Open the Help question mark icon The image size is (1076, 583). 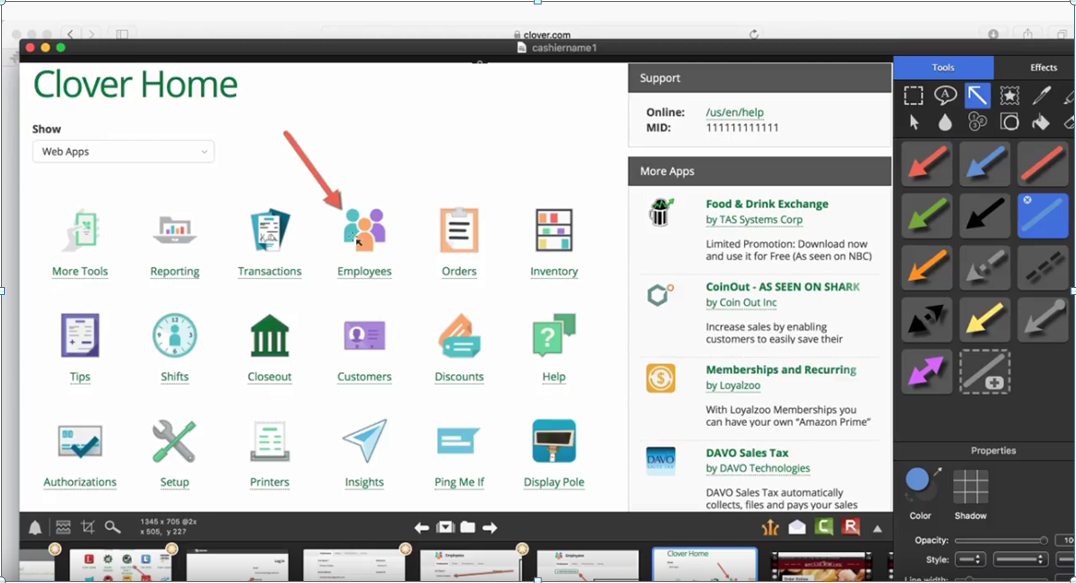(554, 335)
